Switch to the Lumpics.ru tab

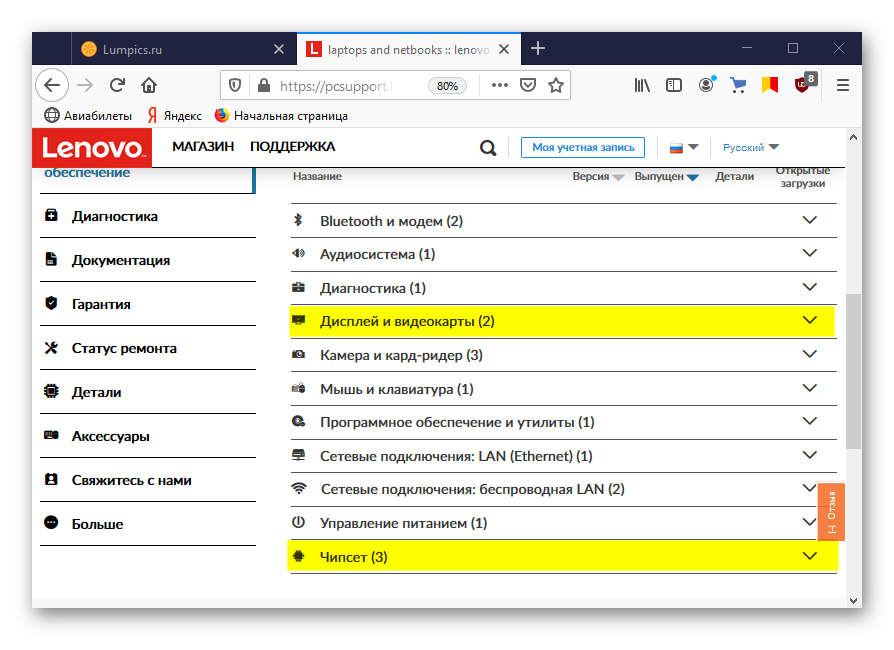click(x=177, y=48)
